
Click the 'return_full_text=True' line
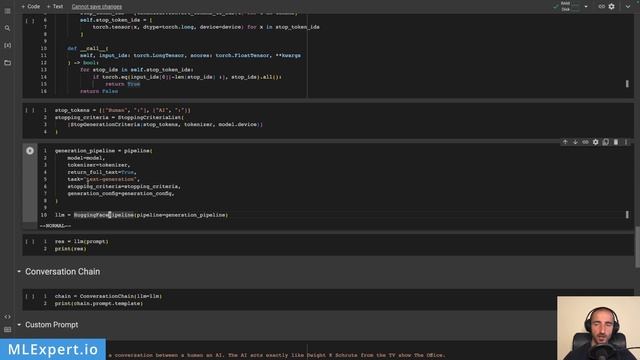tap(102, 172)
